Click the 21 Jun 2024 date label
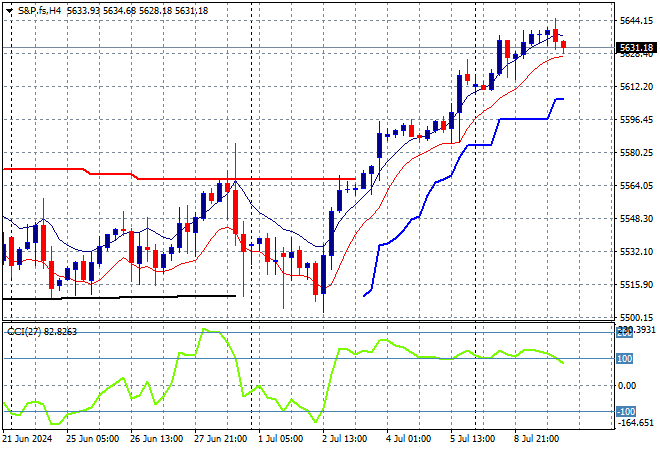 [x=27, y=437]
